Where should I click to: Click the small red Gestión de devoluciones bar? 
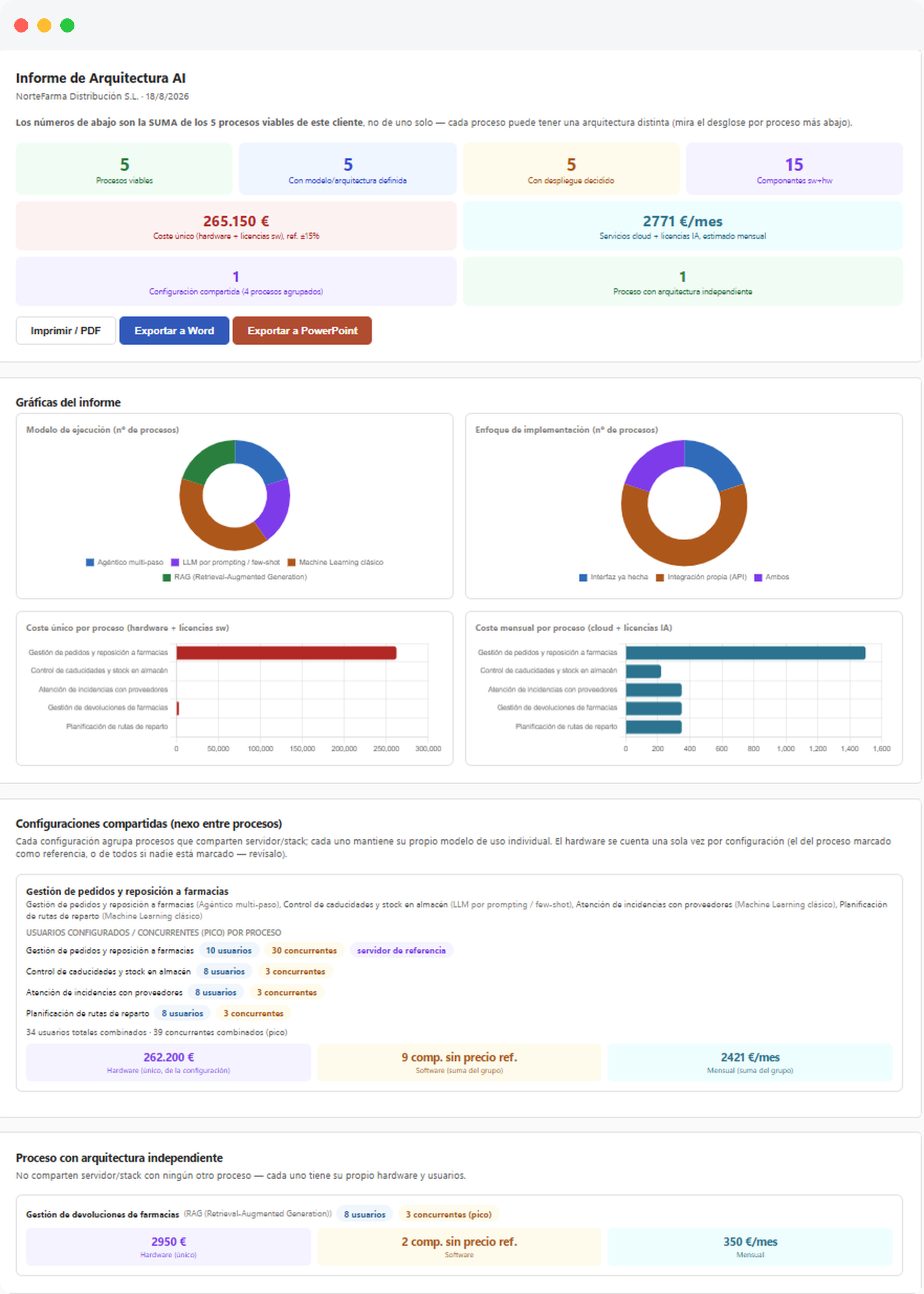[x=178, y=708]
